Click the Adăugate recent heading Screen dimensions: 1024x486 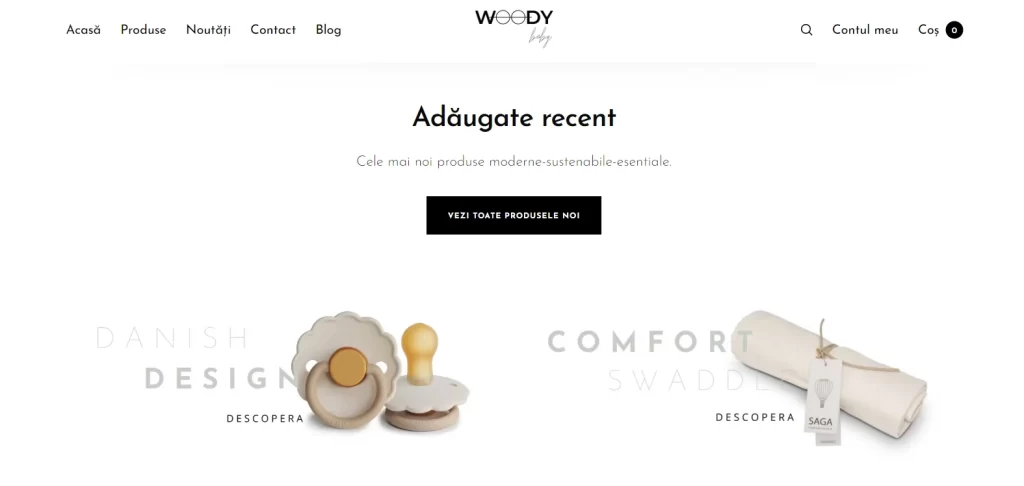514,118
